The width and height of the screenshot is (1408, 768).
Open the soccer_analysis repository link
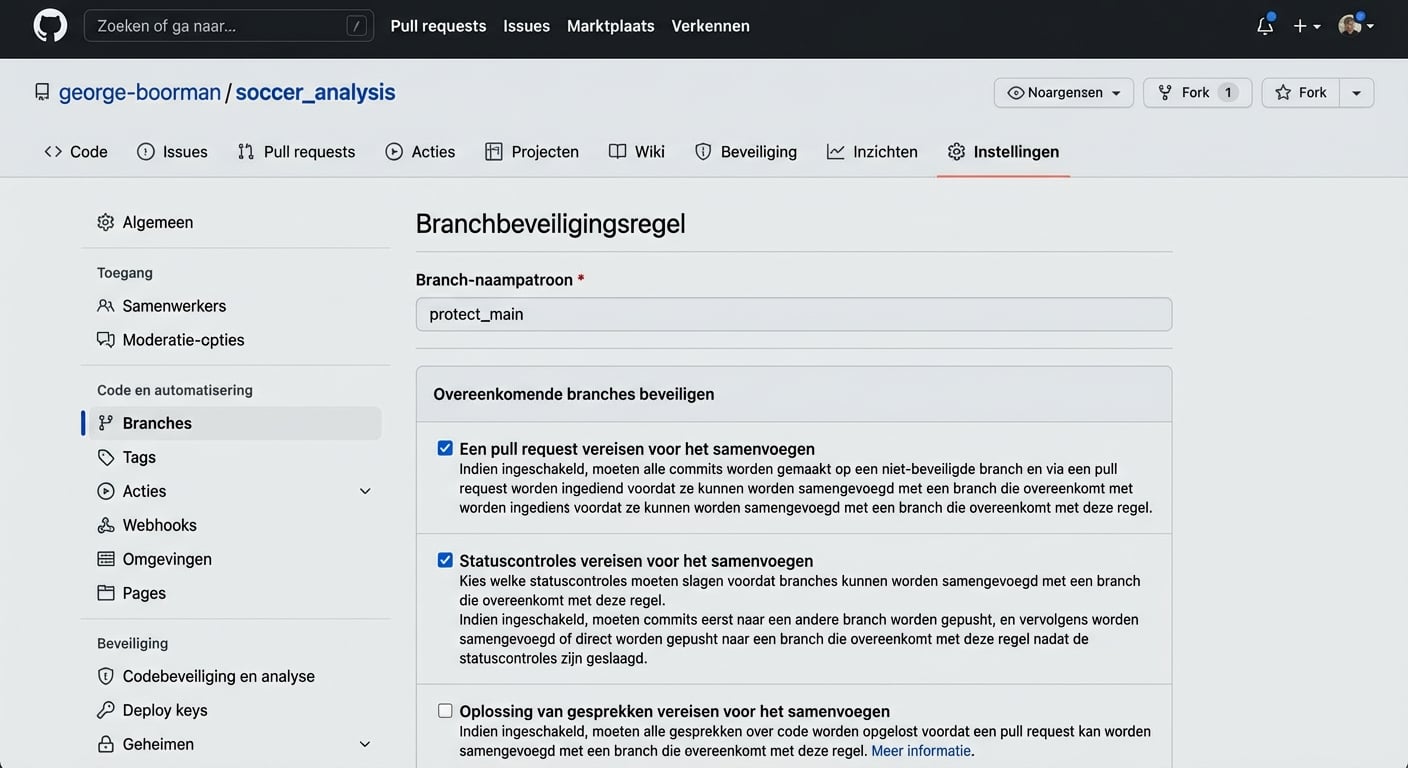coord(314,91)
